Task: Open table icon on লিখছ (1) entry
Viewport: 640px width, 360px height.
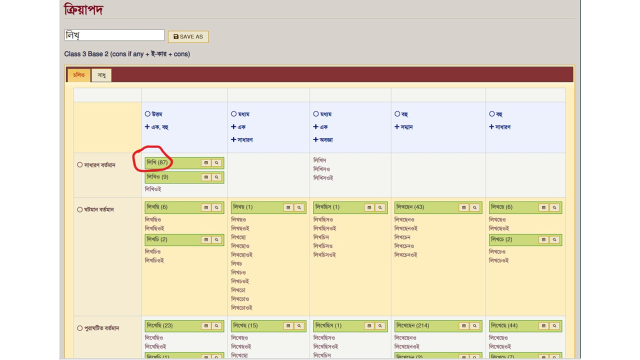Action: pos(289,207)
